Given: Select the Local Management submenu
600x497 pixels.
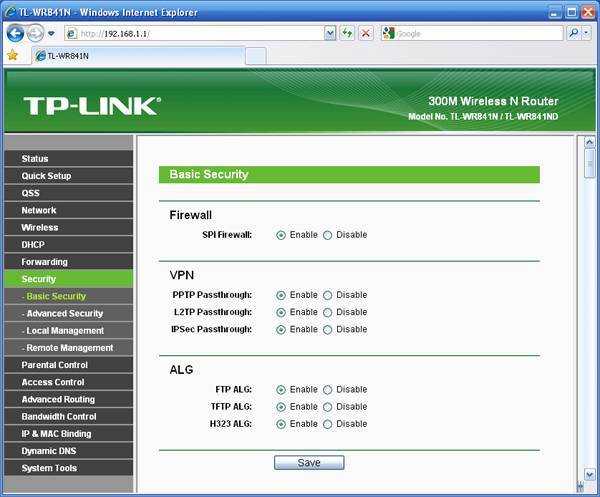Looking at the screenshot, I should [69, 331].
